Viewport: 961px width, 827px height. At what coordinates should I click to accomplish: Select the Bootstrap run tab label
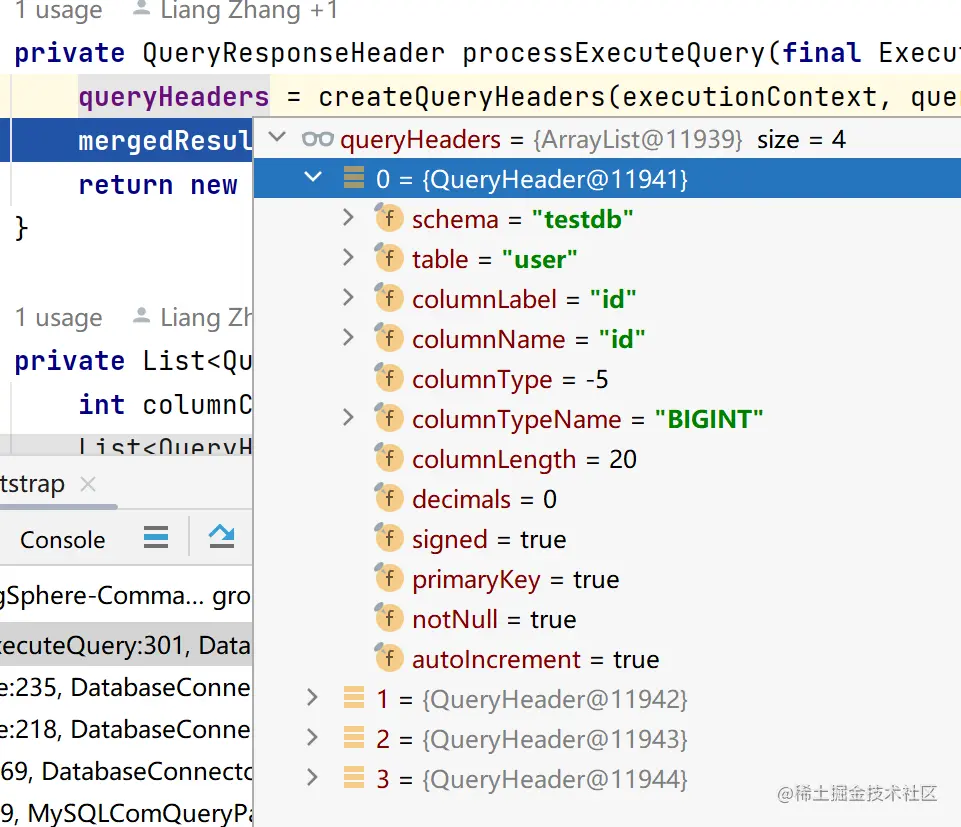click(x=32, y=484)
